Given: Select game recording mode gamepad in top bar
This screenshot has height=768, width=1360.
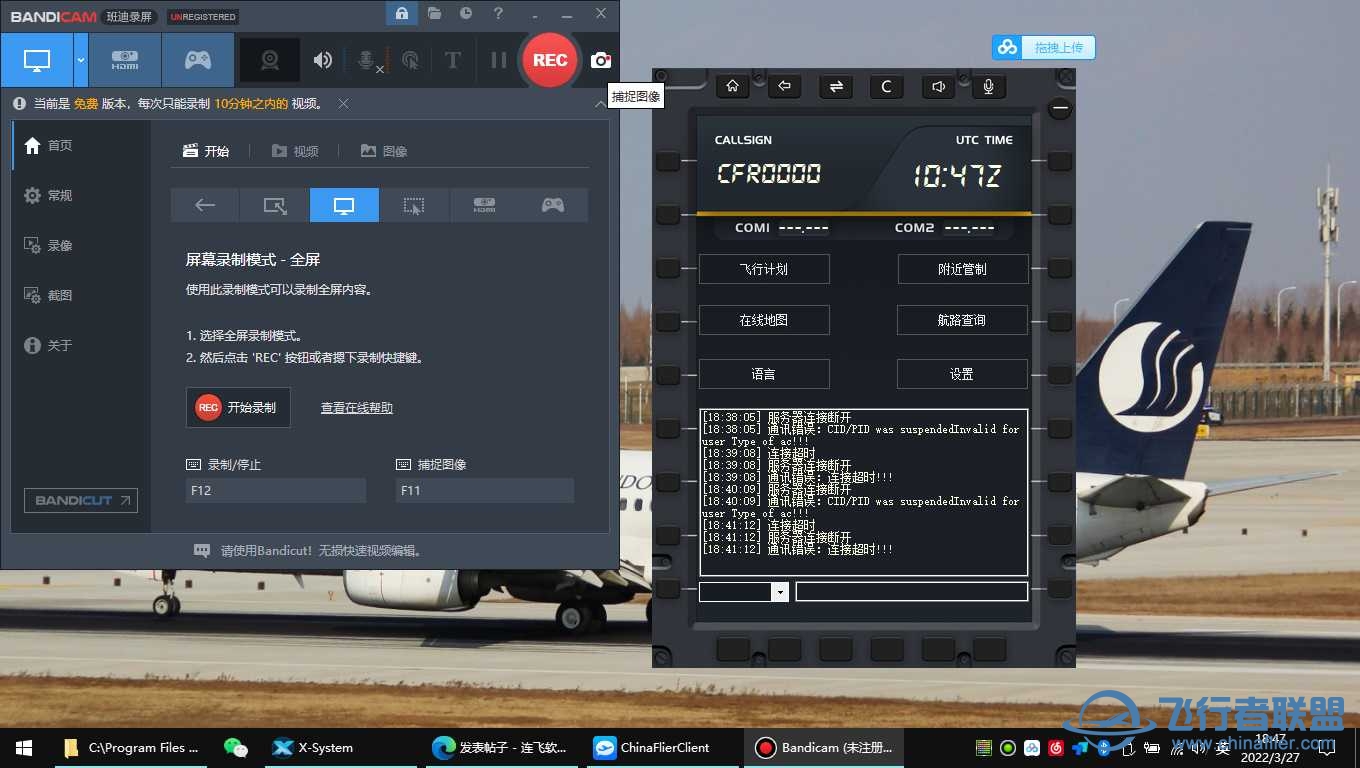Looking at the screenshot, I should pyautogui.click(x=198, y=60).
